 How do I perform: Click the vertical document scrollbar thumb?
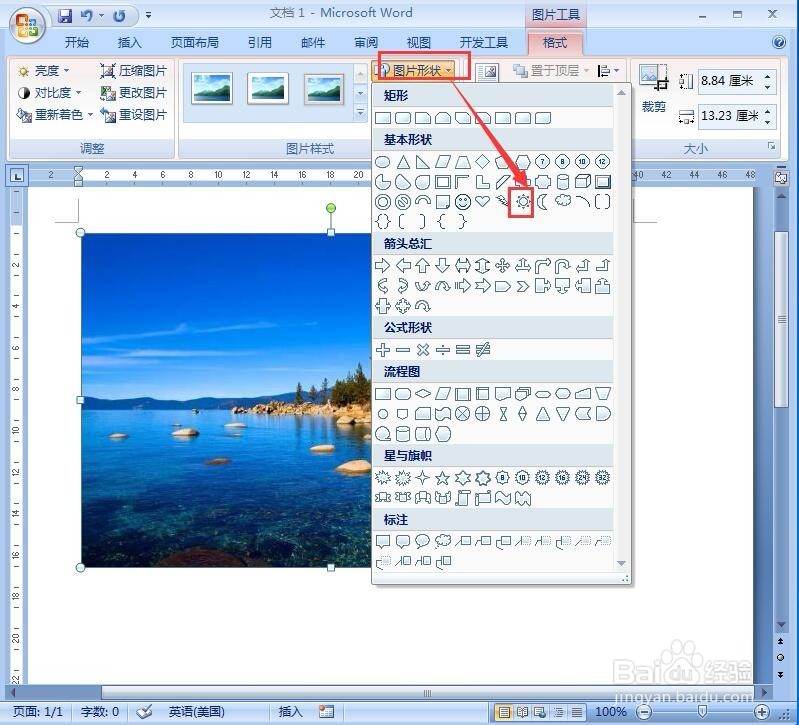[x=781, y=319]
